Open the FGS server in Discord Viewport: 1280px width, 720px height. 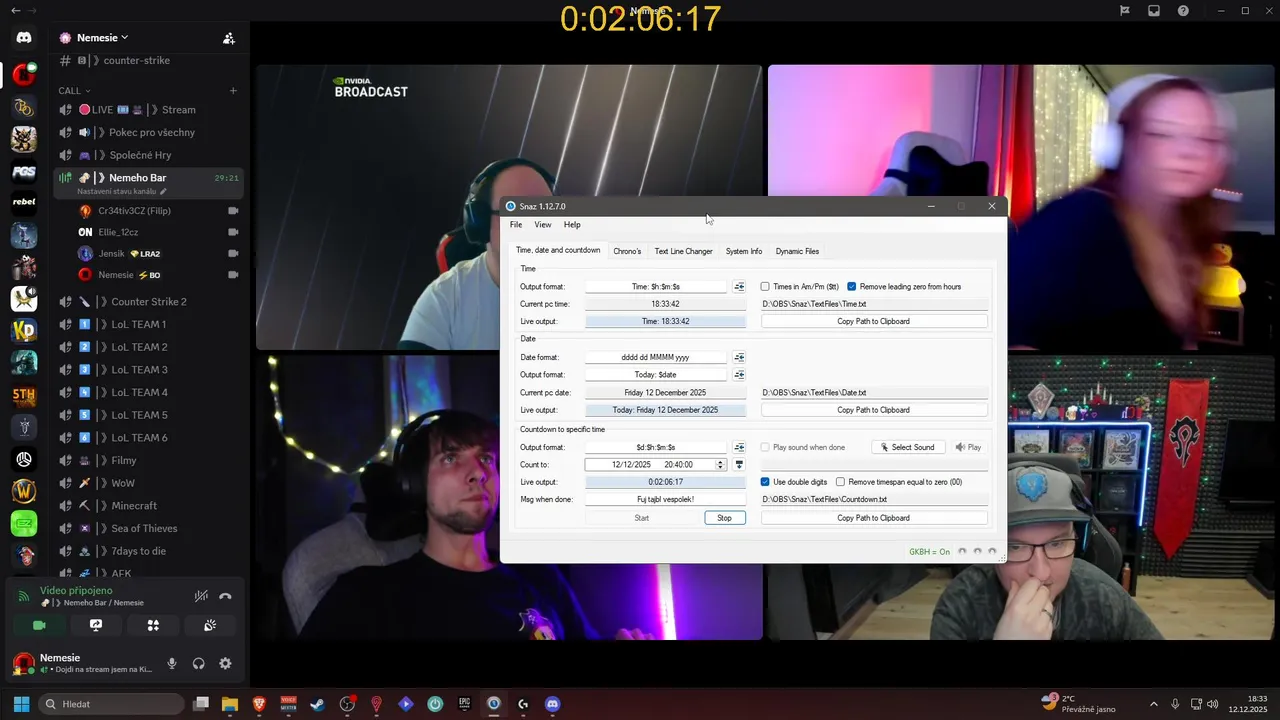[24, 171]
